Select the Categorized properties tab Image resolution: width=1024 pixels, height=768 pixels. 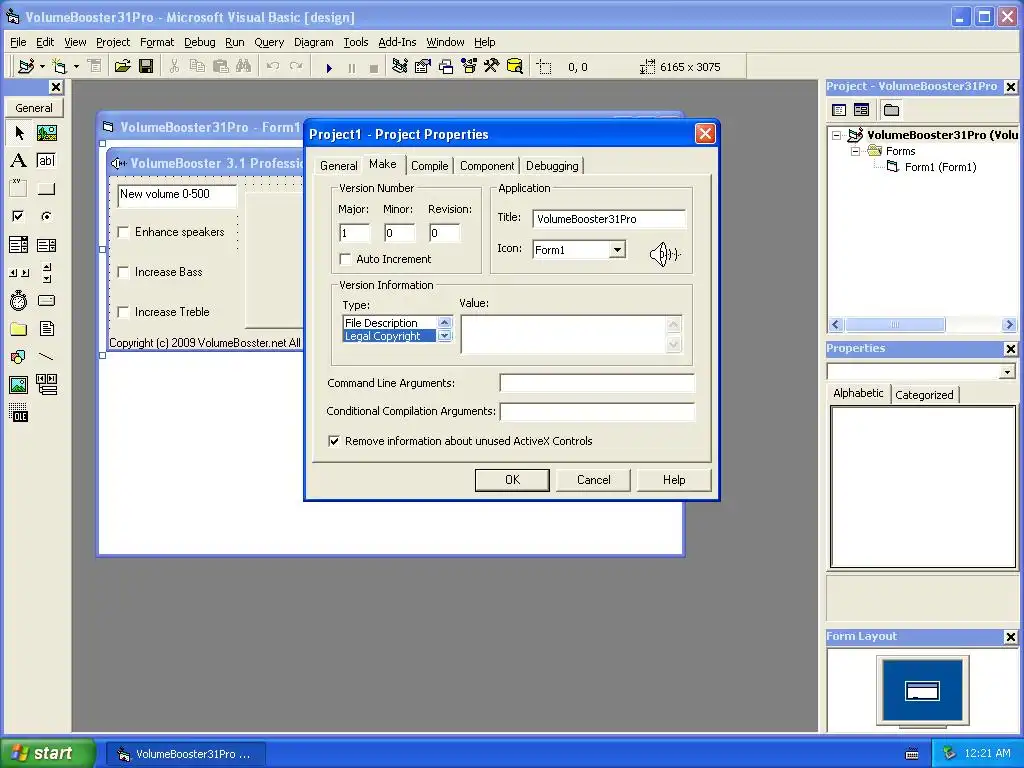click(x=924, y=394)
